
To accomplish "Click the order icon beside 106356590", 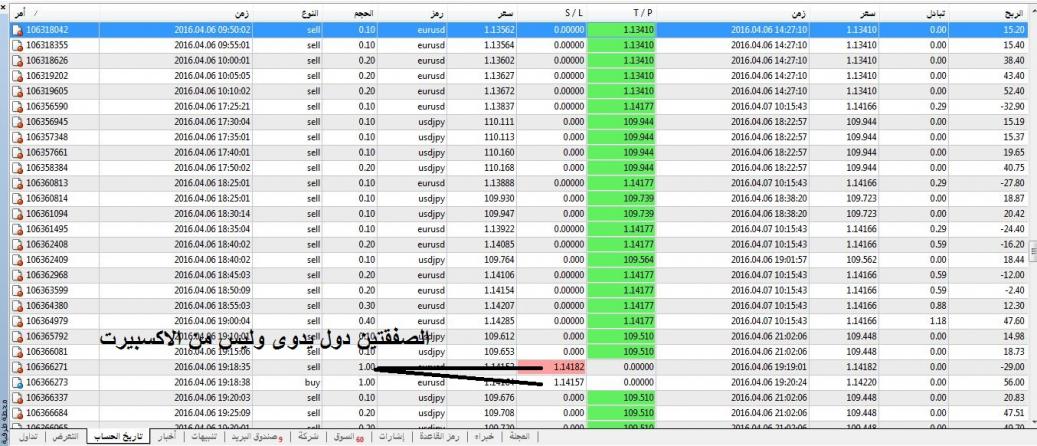I will pyautogui.click(x=18, y=107).
